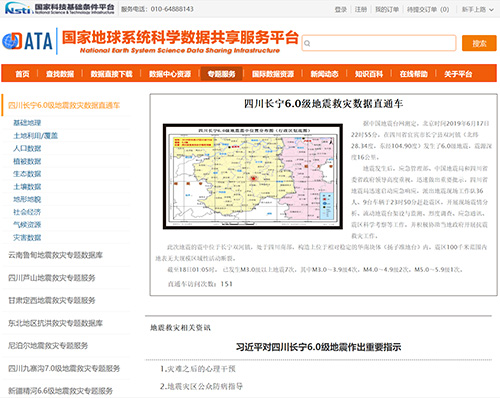This screenshot has width=500, height=398.
Task: Select 基础地理 in the sidebar
Action: tap(27, 123)
